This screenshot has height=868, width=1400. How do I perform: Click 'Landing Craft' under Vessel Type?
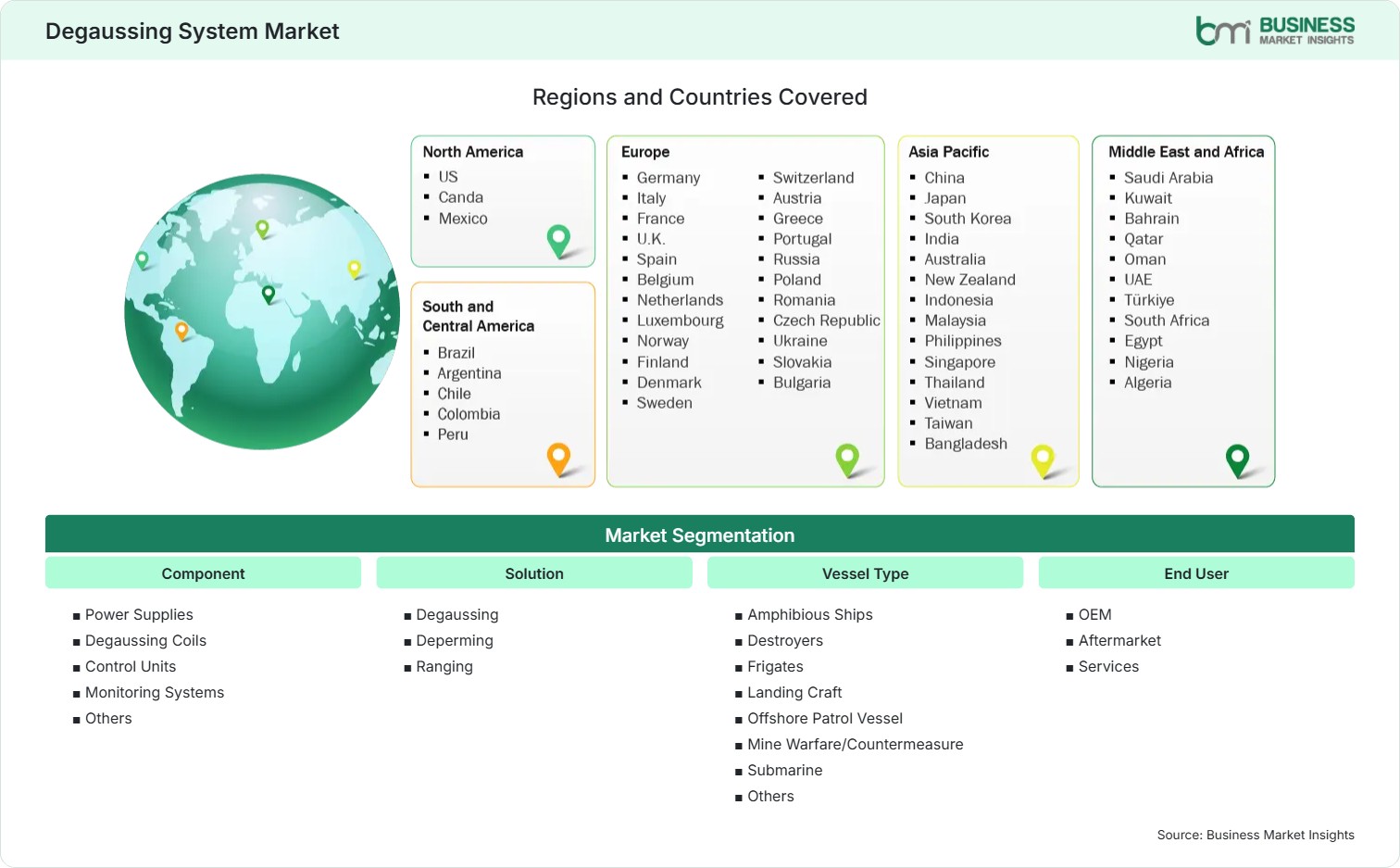click(x=794, y=692)
